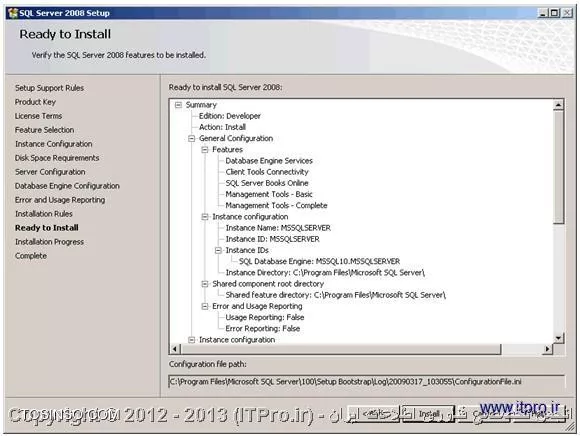Collapse the Instance IDs node
The image size is (580, 436).
(x=218, y=250)
